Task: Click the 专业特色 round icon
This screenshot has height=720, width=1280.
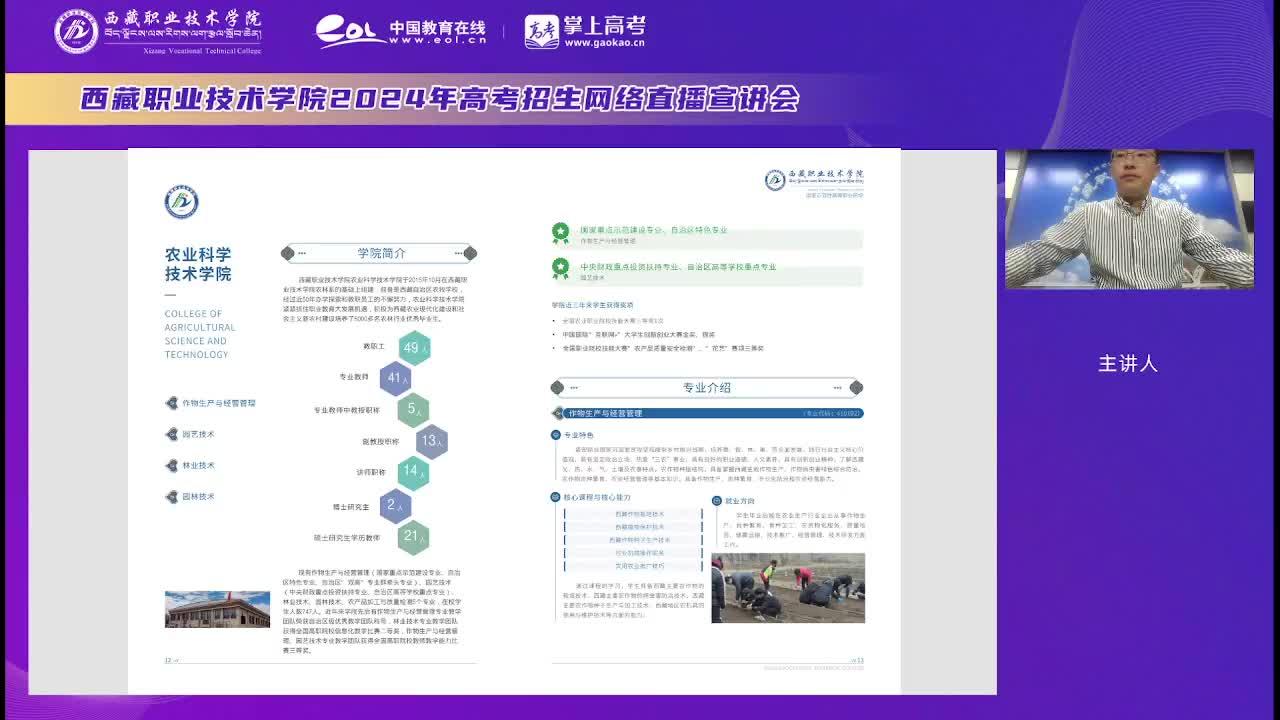Action: (556, 435)
